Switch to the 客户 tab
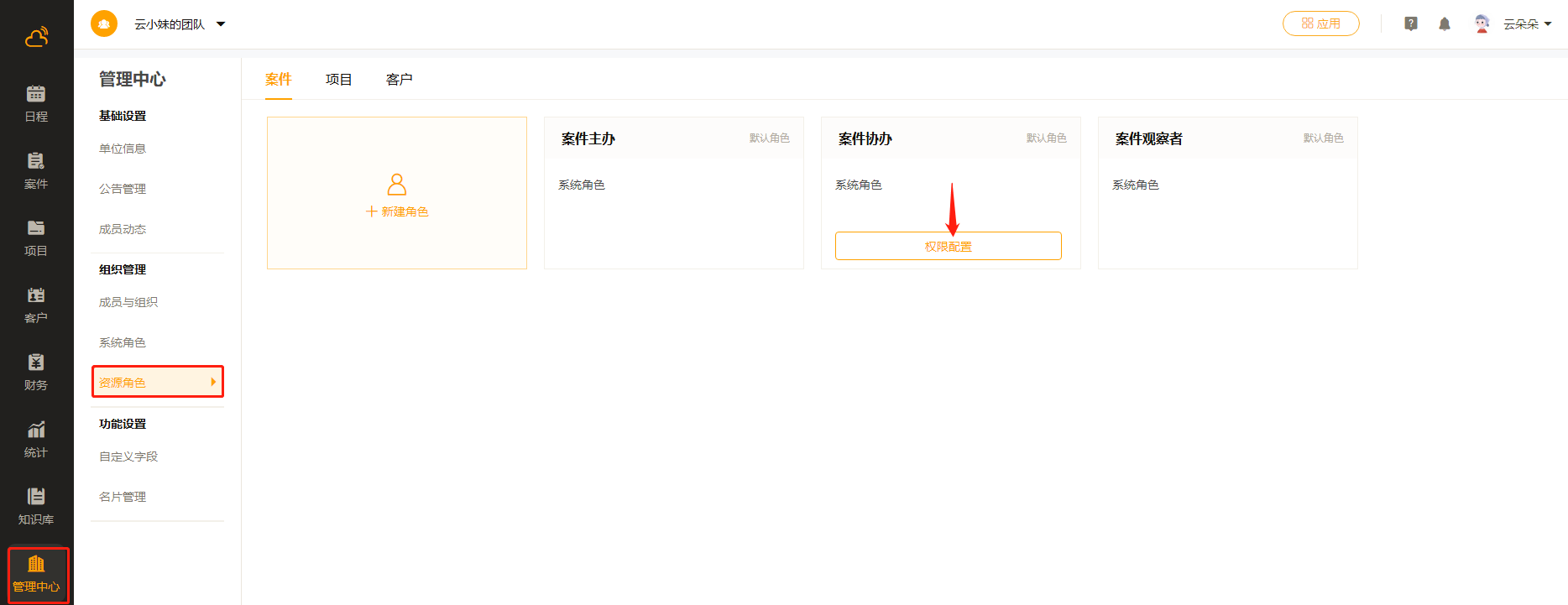This screenshot has height=605, width=1568. pos(399,80)
